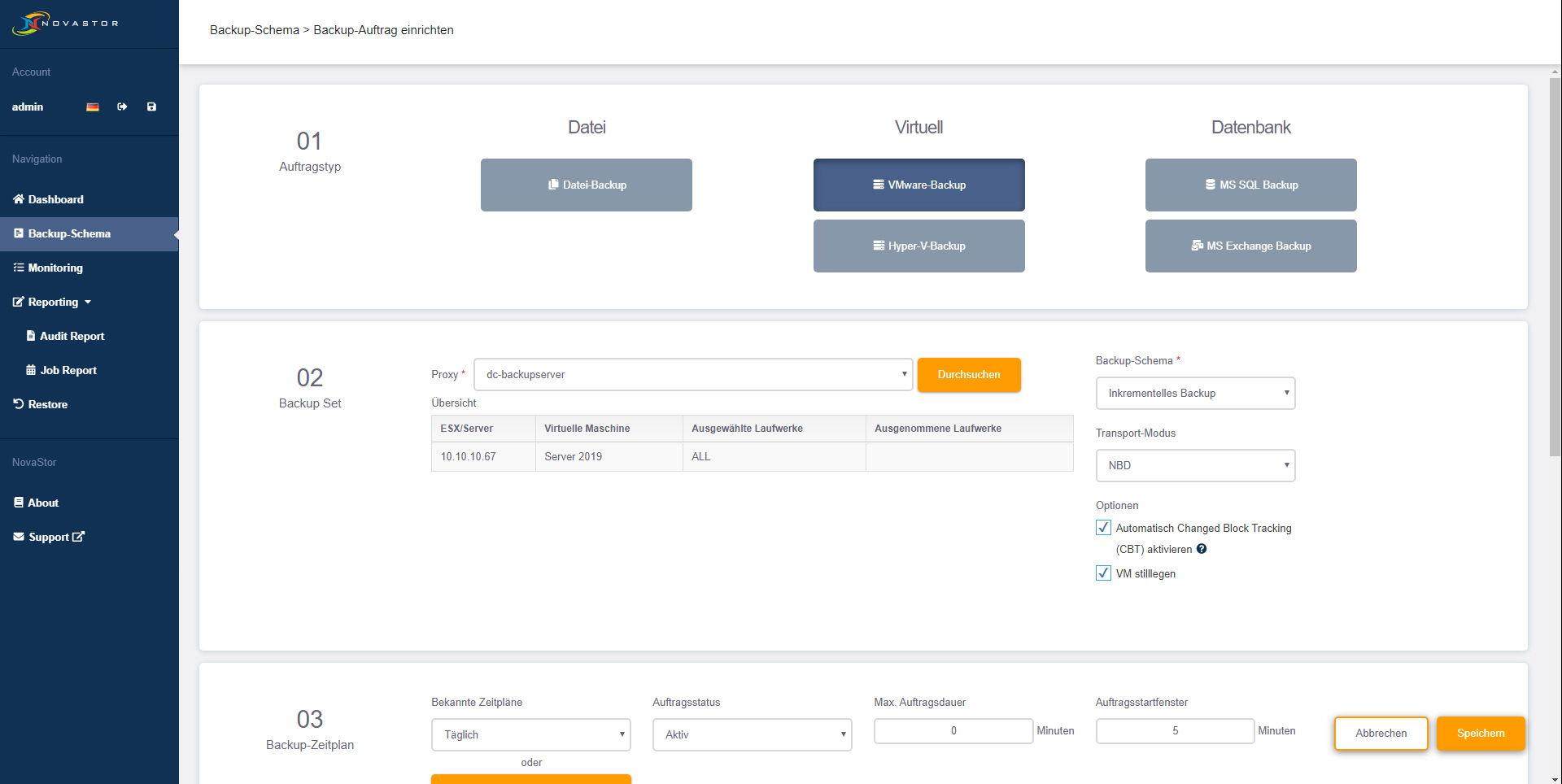Click the Durchsuchen button
Image resolution: width=1562 pixels, height=784 pixels.
pos(968,375)
